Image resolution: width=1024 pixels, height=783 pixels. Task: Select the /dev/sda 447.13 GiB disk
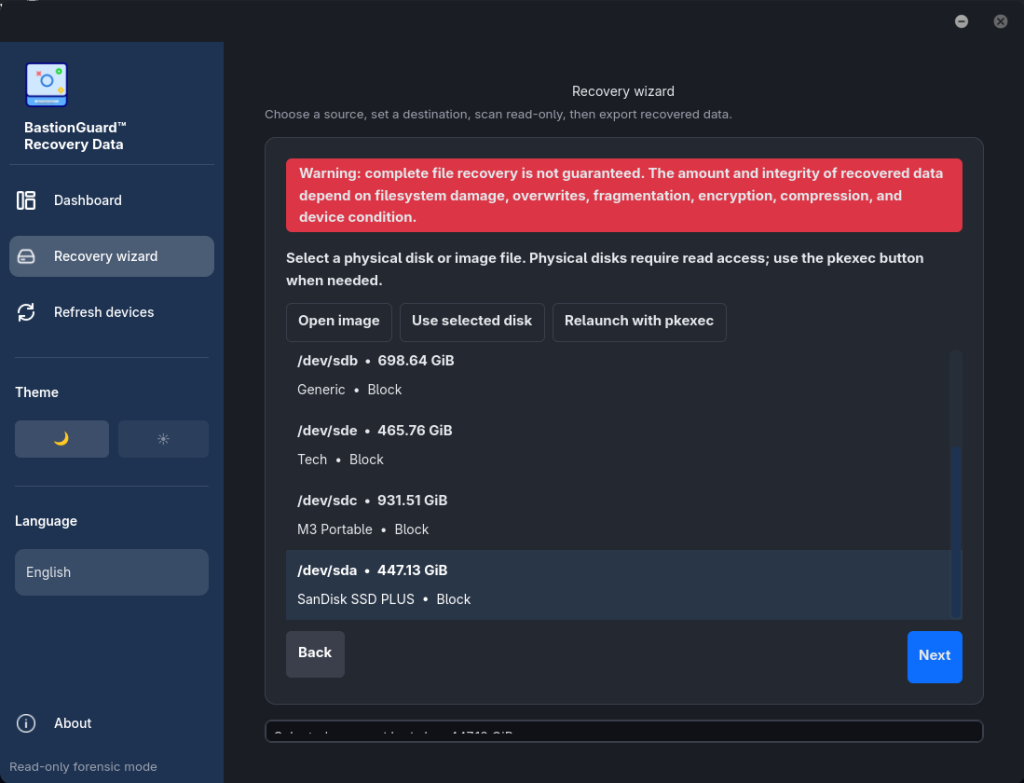pos(618,584)
